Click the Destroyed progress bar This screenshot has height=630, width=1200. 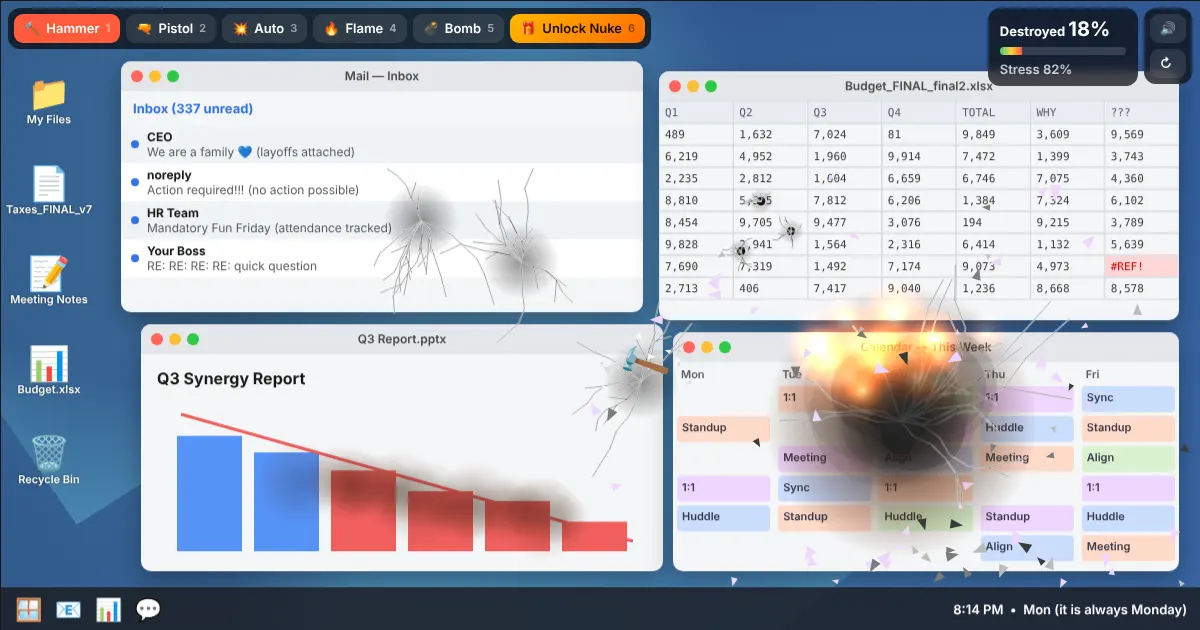[1063, 51]
